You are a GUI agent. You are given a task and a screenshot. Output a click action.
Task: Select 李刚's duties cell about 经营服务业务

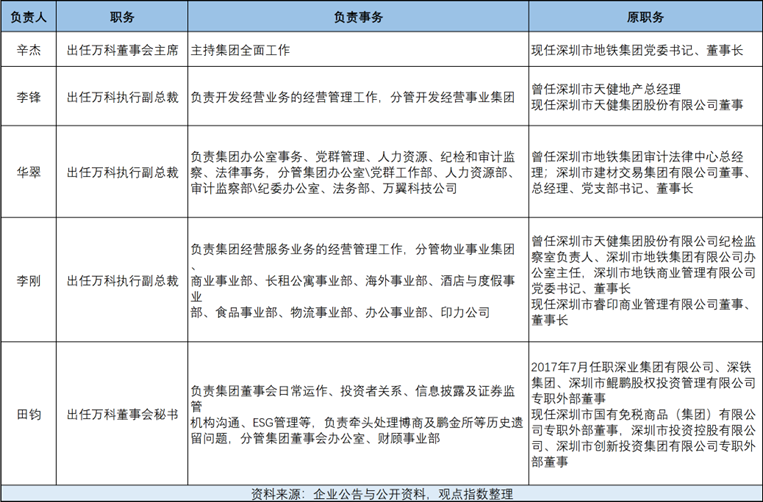point(358,280)
